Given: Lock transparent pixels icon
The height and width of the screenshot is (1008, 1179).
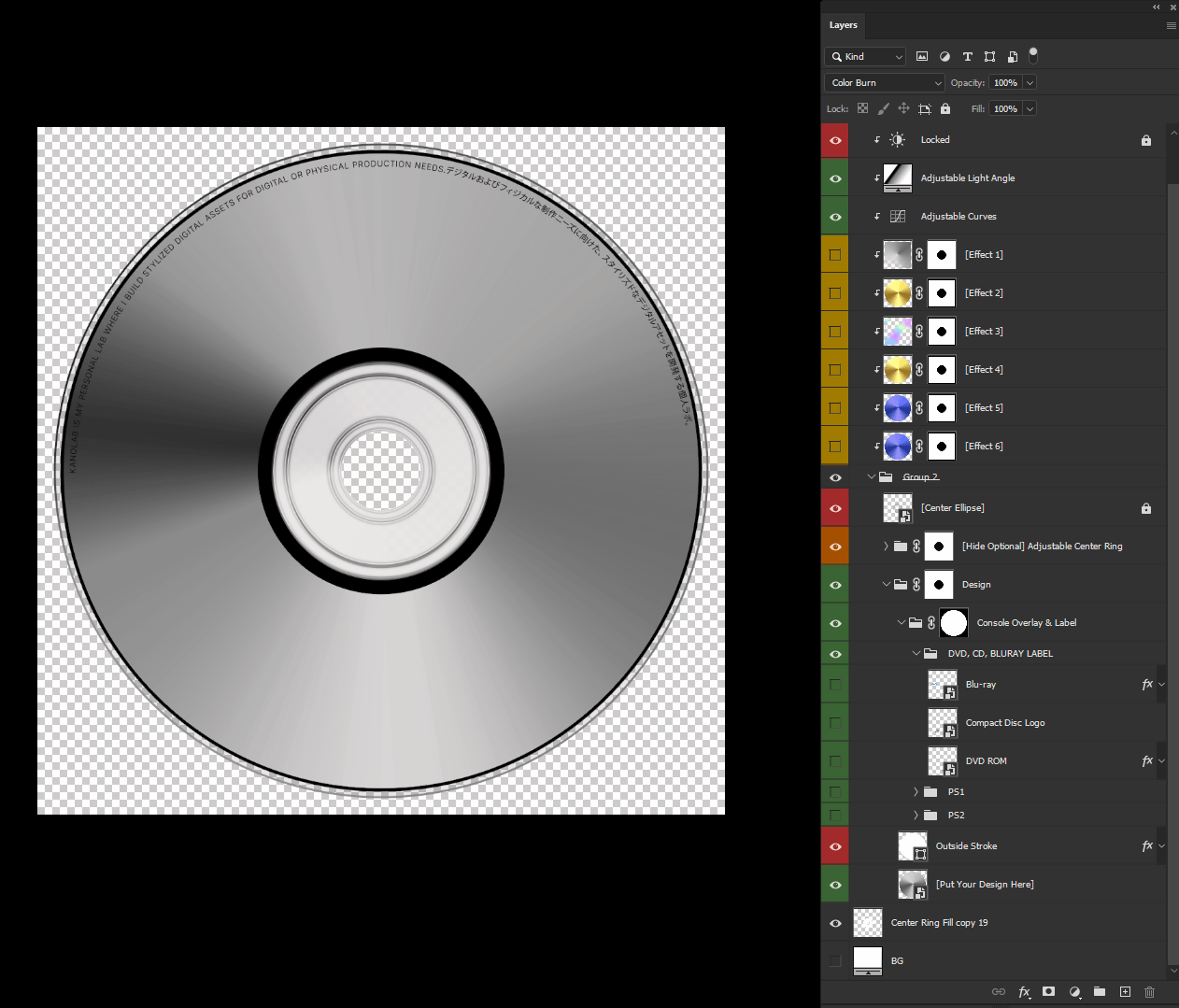Looking at the screenshot, I should click(863, 108).
